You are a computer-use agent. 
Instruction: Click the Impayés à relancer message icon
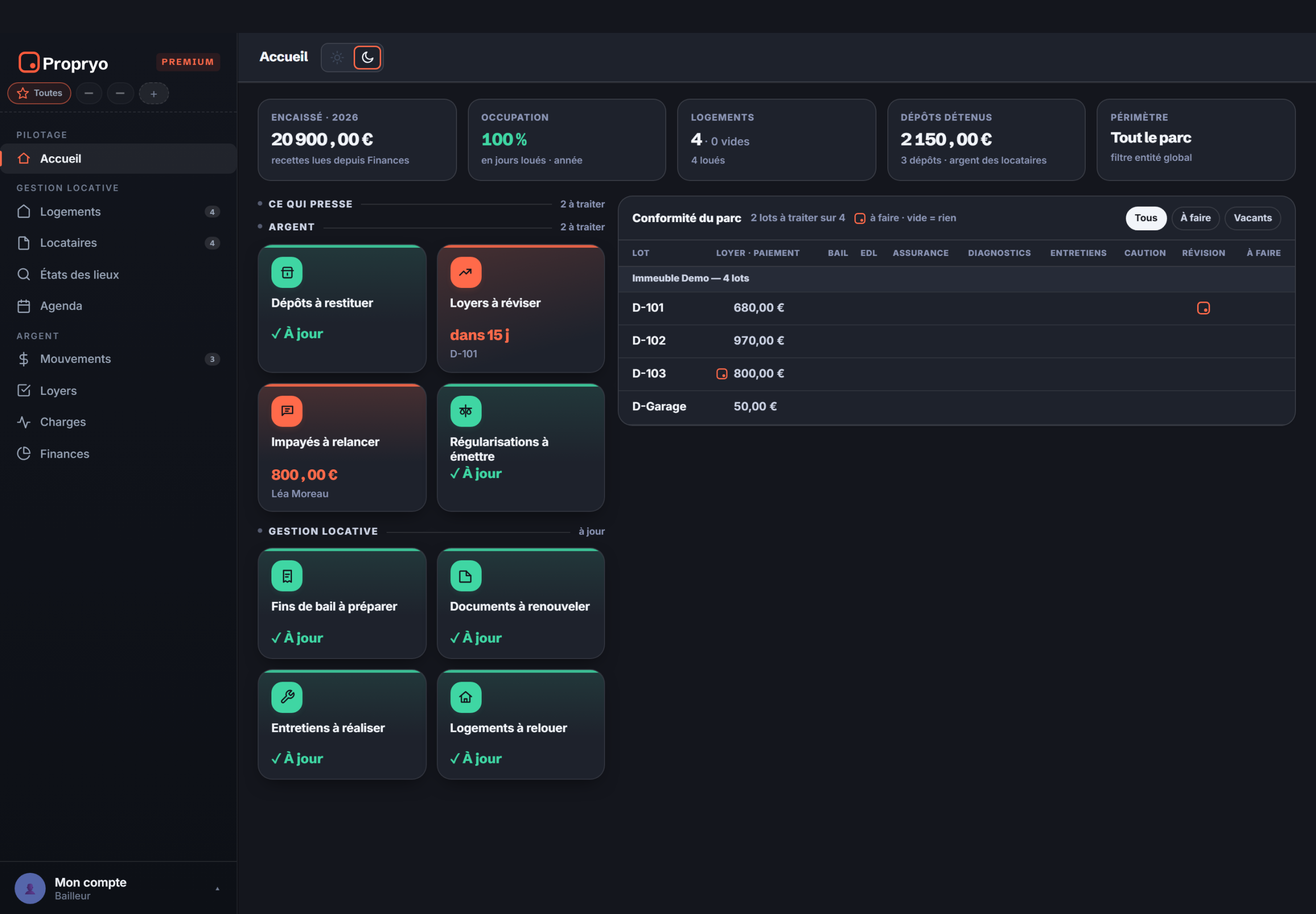click(x=287, y=411)
